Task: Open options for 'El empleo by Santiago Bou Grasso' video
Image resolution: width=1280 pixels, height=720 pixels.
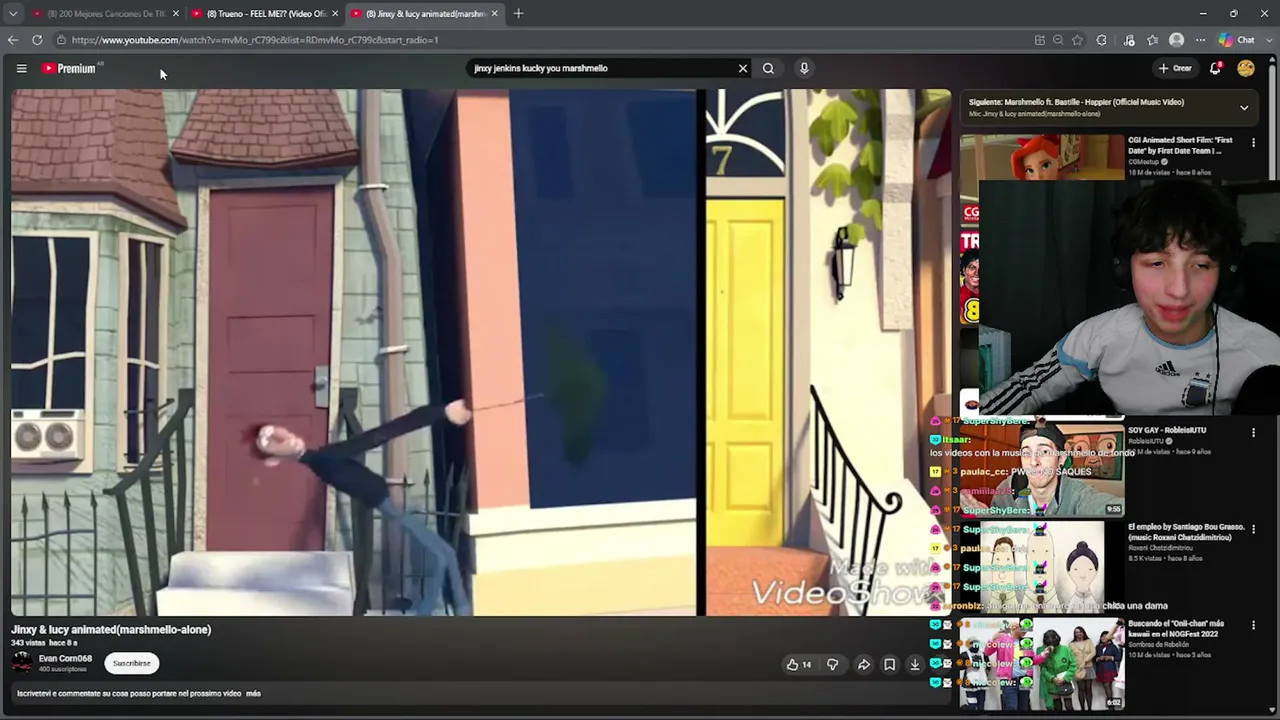Action: [1253, 530]
